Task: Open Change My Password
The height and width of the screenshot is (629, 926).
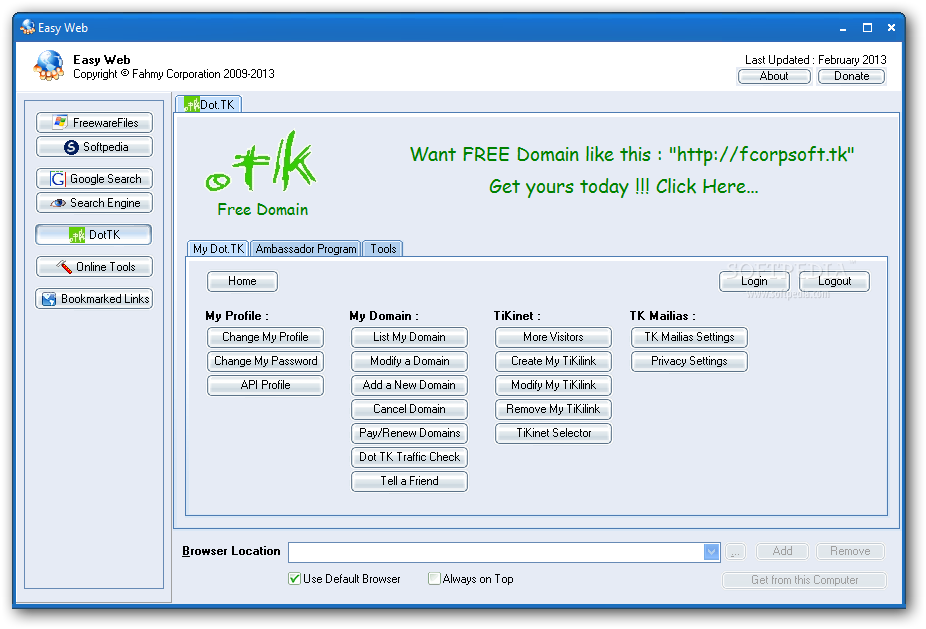Action: pos(265,361)
